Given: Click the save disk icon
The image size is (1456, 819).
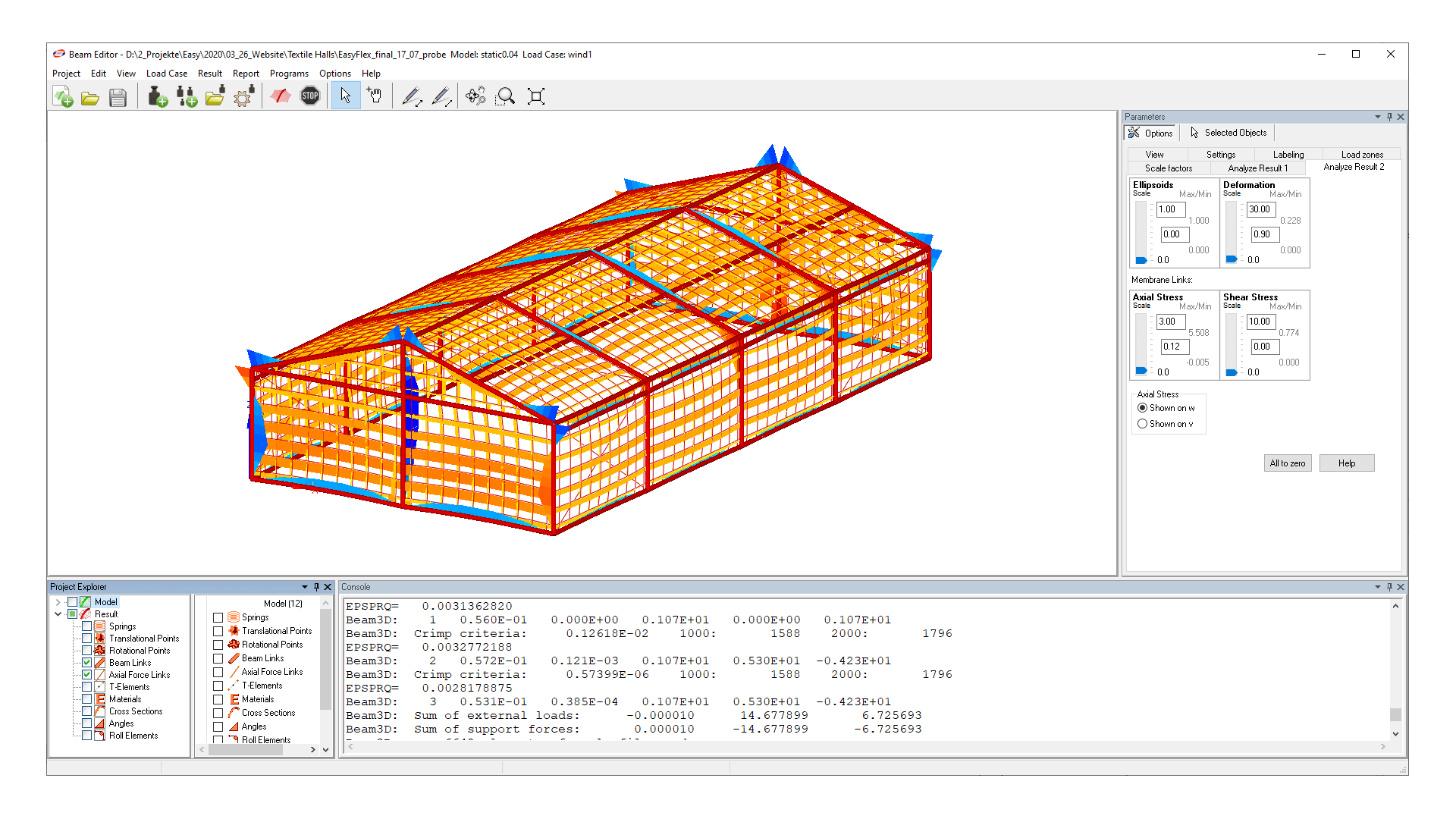Looking at the screenshot, I should tap(118, 96).
